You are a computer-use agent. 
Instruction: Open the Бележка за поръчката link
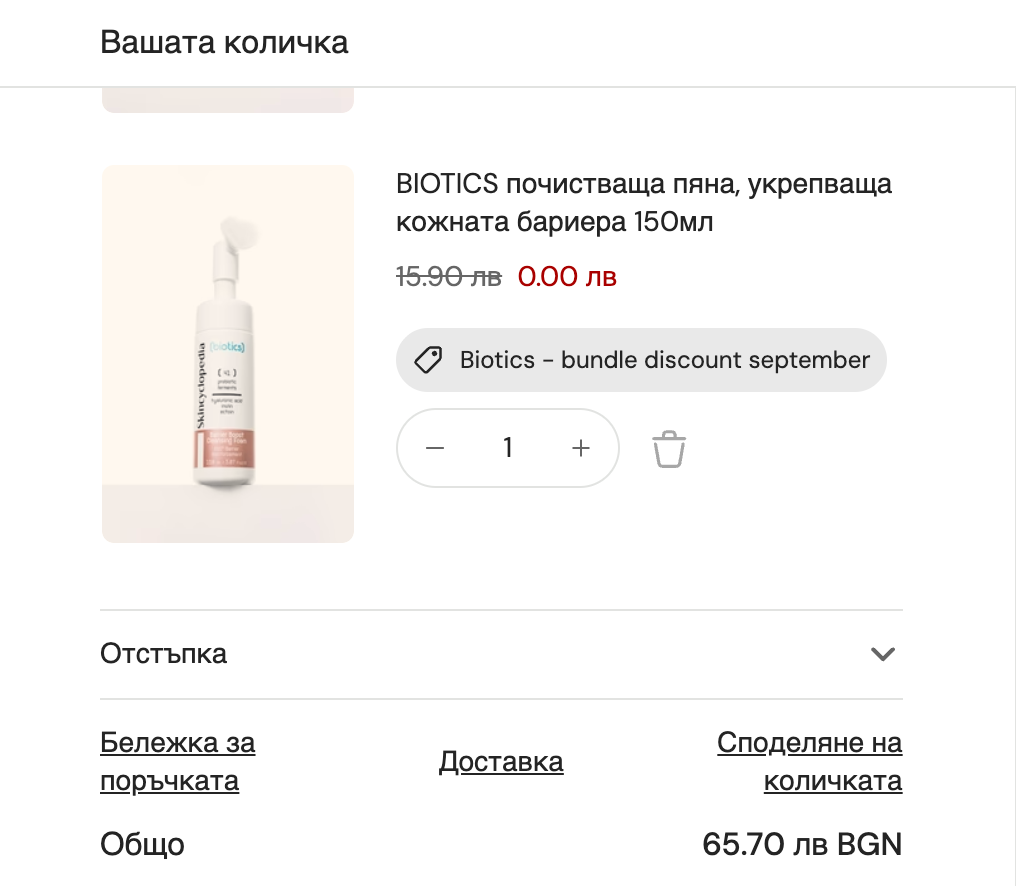pyautogui.click(x=177, y=762)
